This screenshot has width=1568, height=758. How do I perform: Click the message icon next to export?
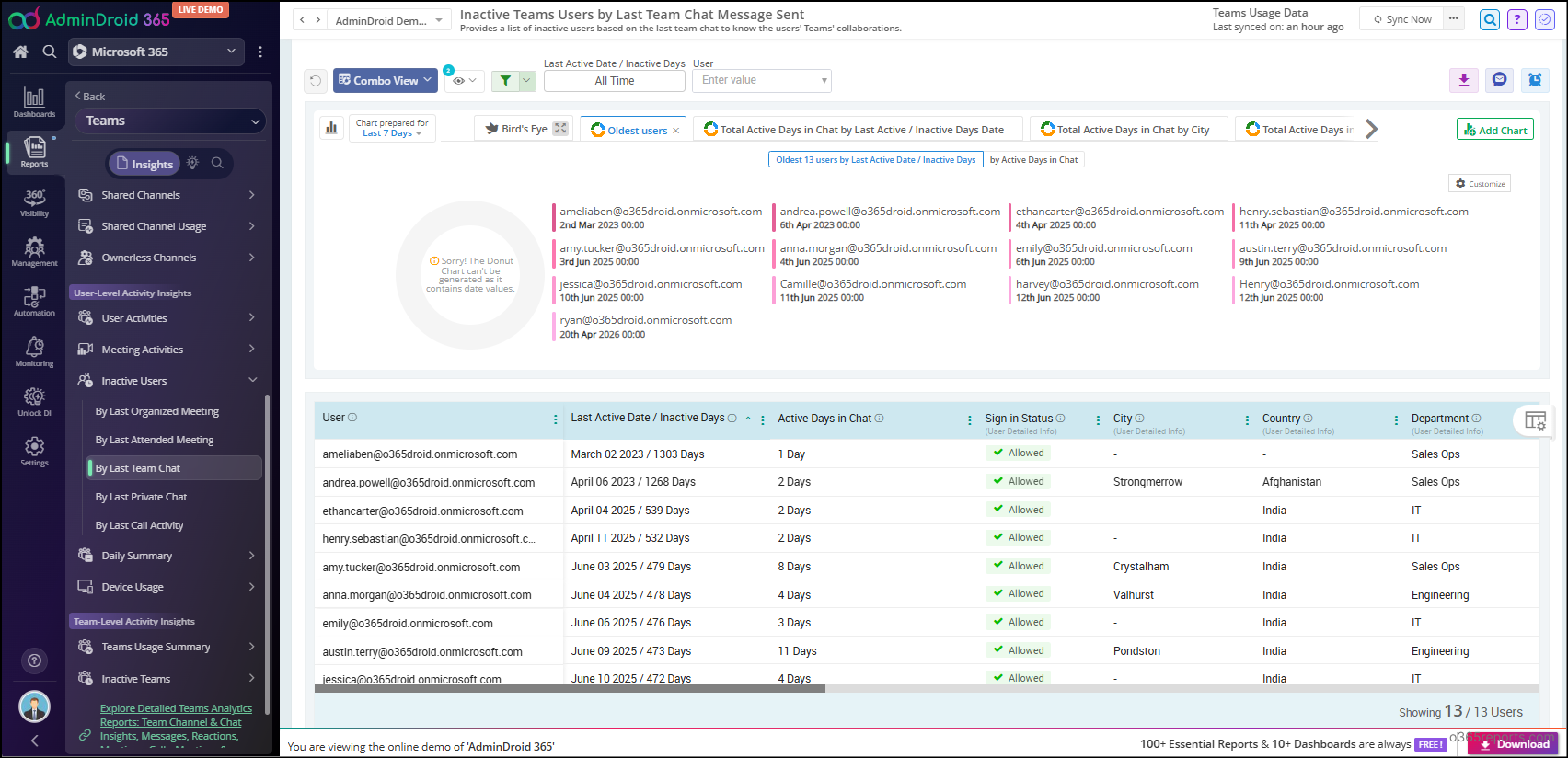[1499, 80]
